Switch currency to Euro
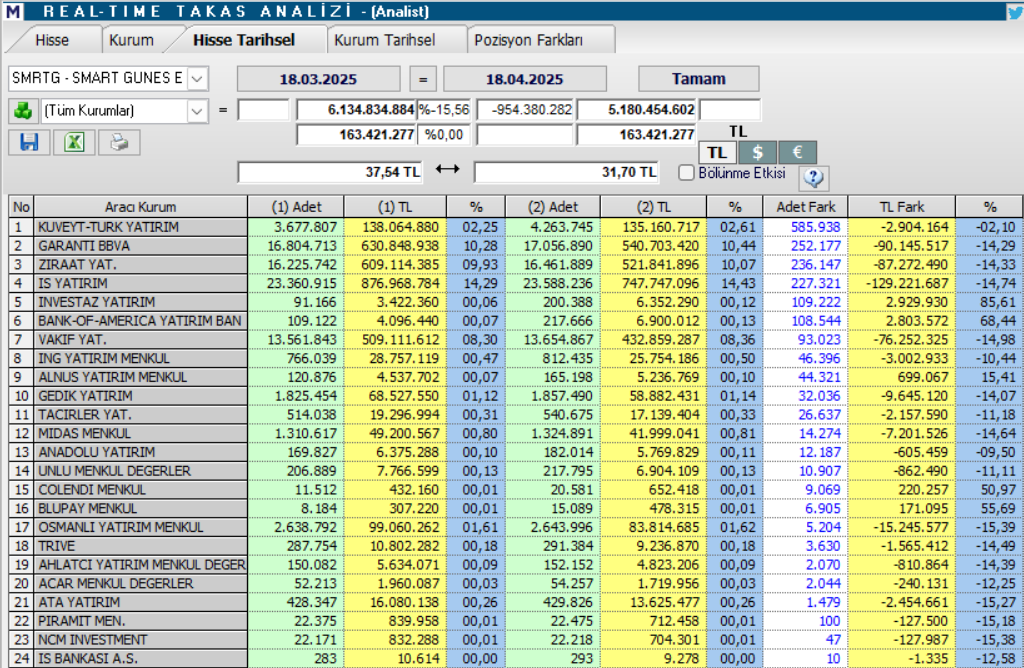 (797, 153)
